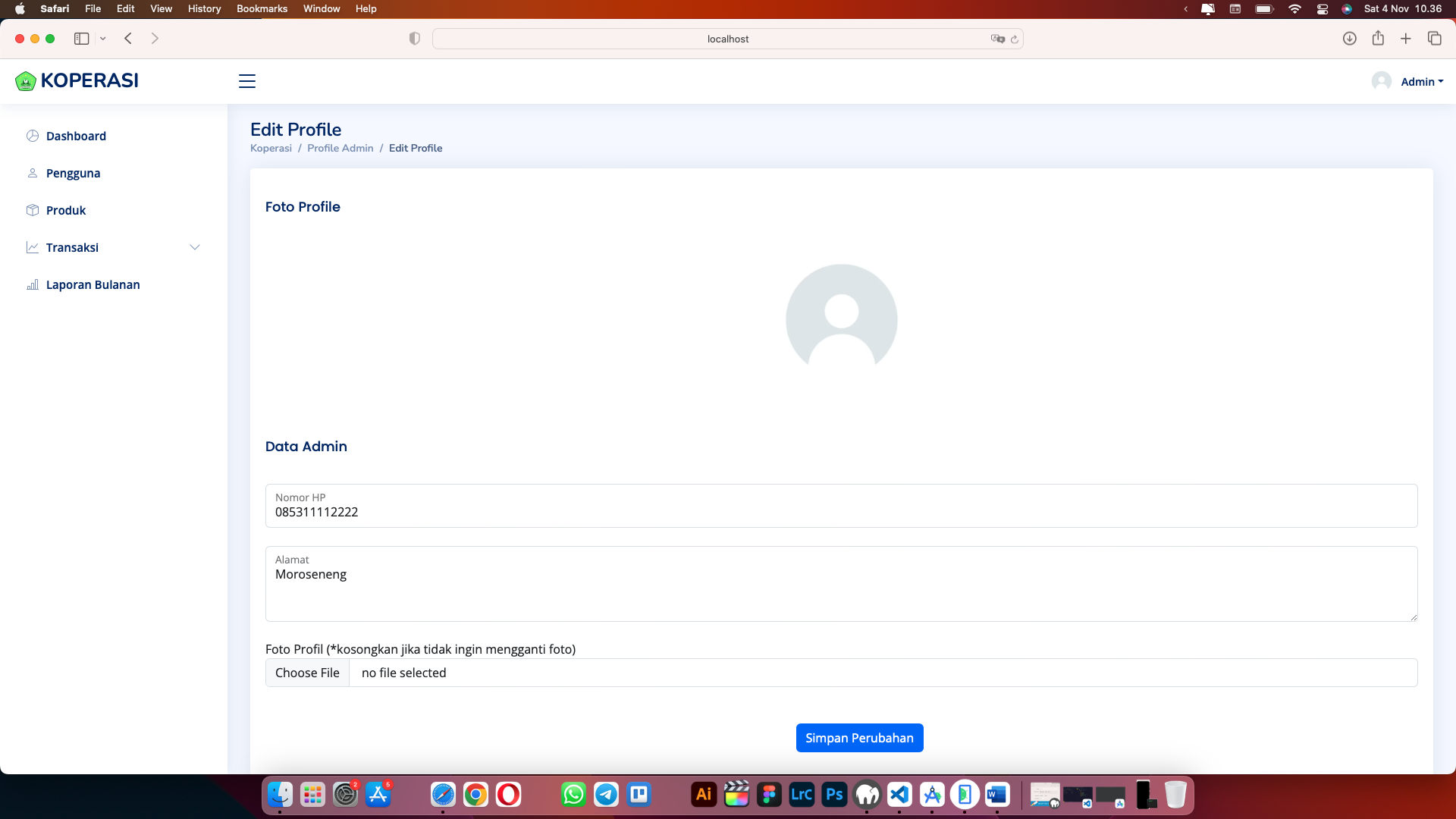Open the Bookmarks menu
1456x819 pixels.
click(x=262, y=8)
